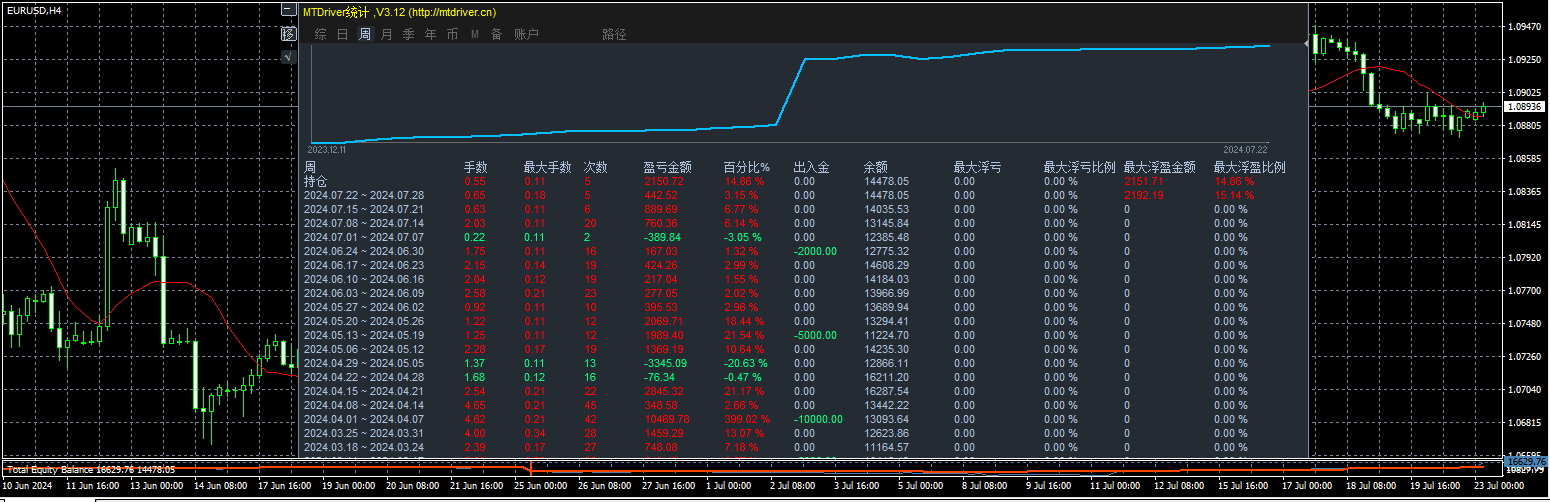1550x502 pixels.
Task: Click the -2000.00 withdrawal value
Action: click(x=815, y=251)
